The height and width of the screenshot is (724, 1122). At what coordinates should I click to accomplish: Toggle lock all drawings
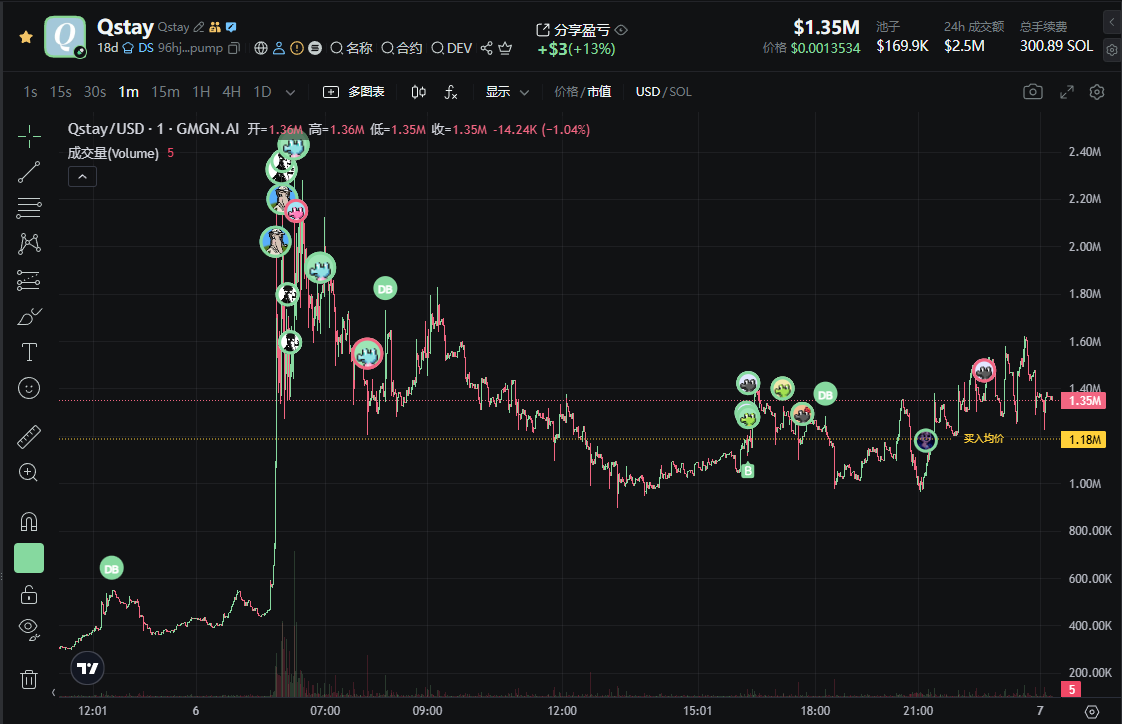(x=29, y=595)
